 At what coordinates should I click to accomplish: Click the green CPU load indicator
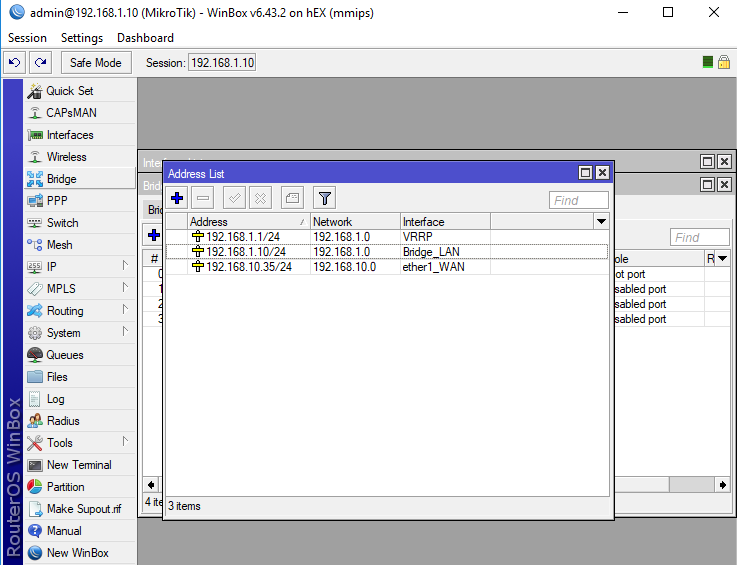click(x=707, y=62)
